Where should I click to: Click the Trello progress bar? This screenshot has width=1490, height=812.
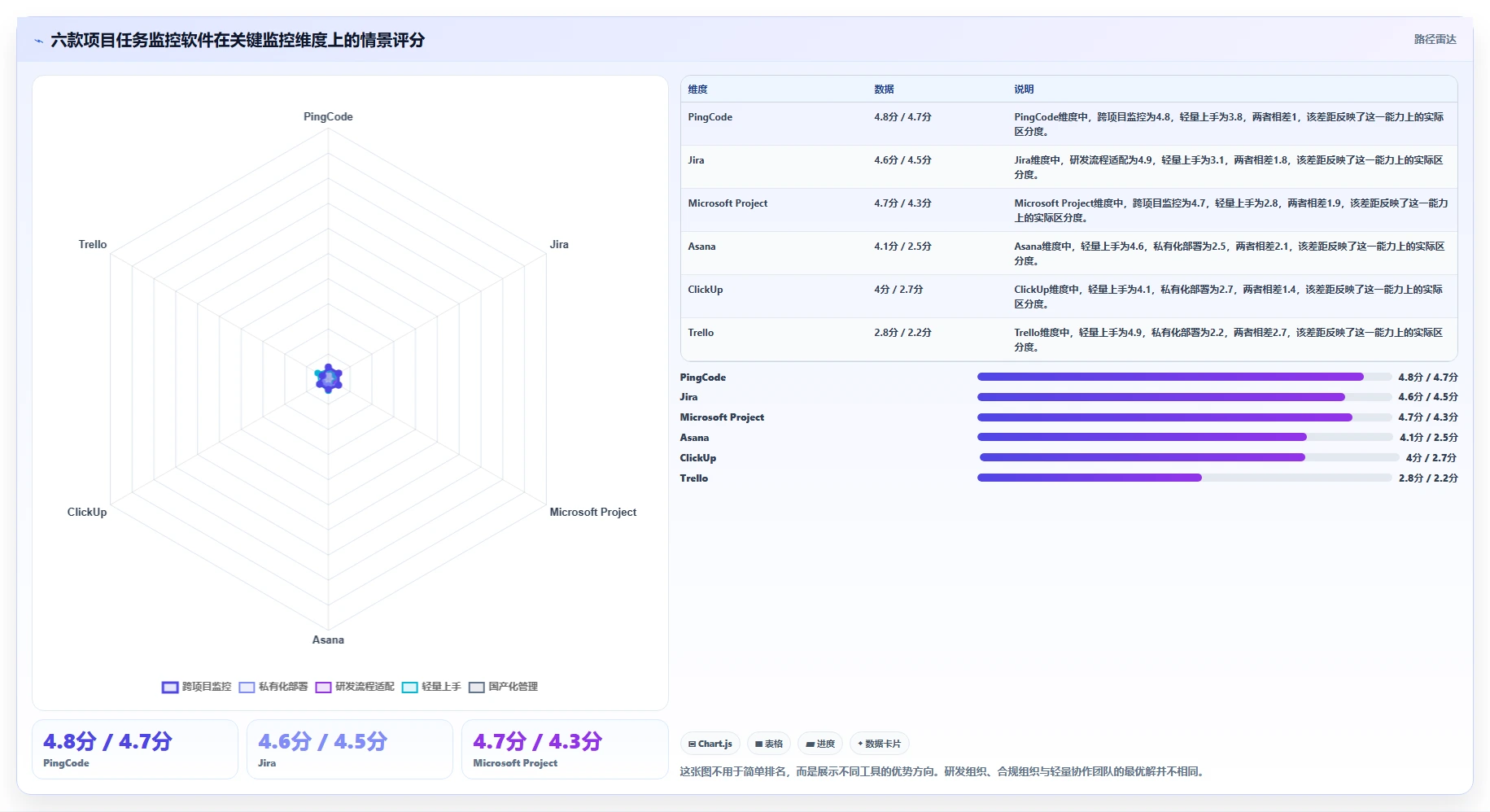(1184, 478)
